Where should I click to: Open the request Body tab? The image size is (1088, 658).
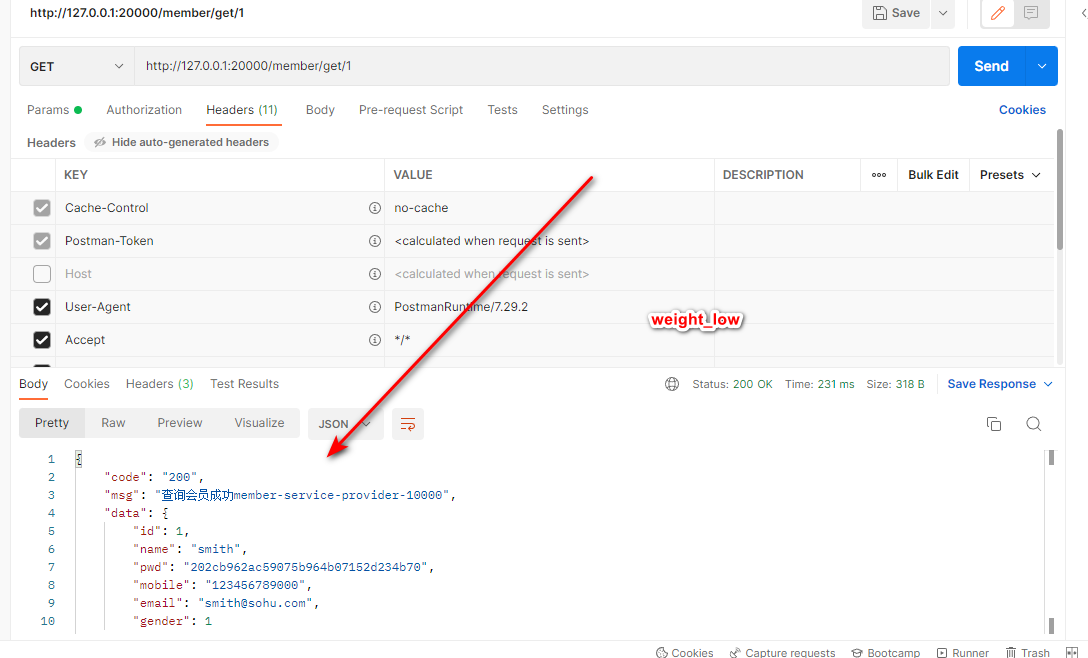[x=320, y=110]
